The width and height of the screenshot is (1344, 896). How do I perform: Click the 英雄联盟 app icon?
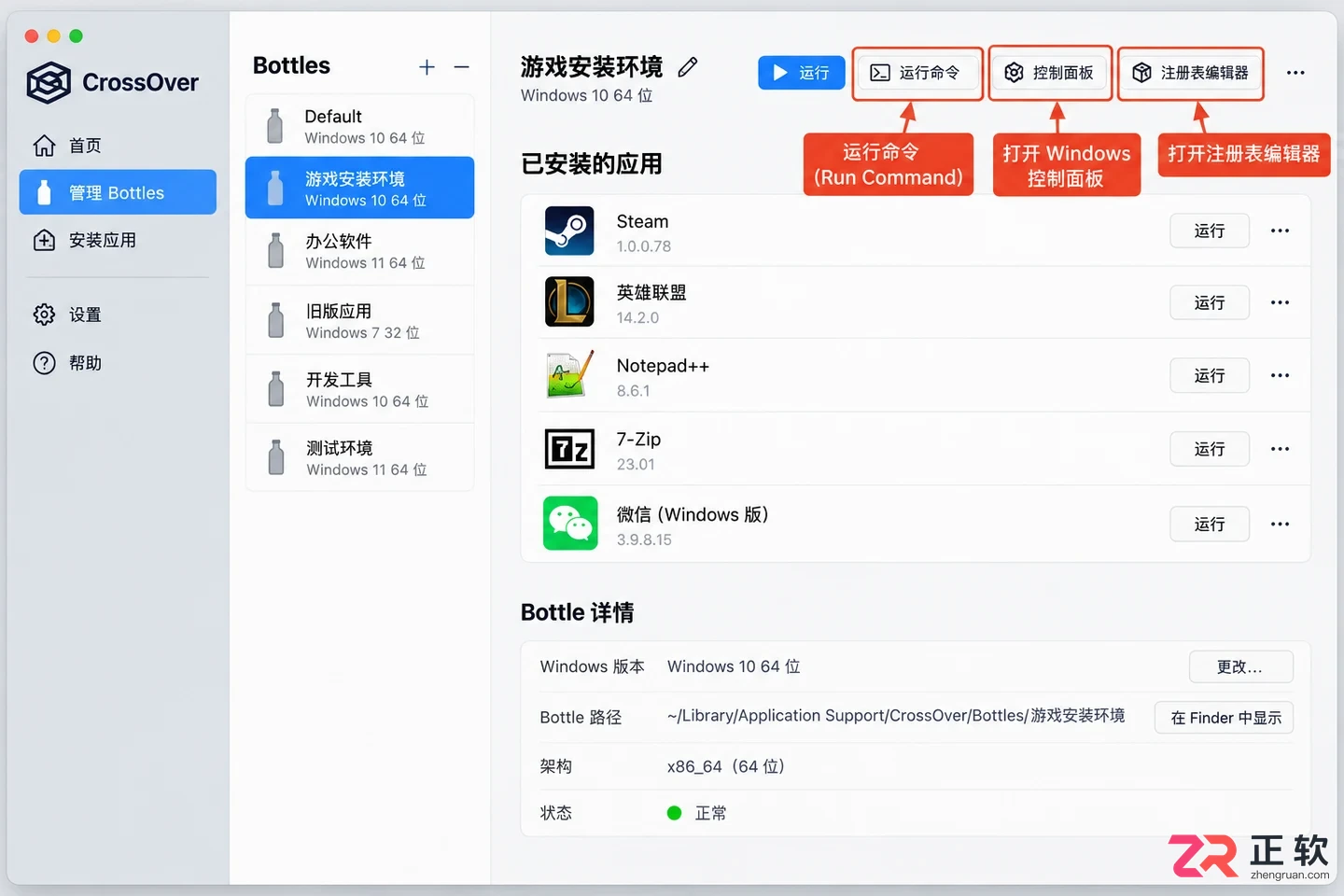(x=569, y=301)
